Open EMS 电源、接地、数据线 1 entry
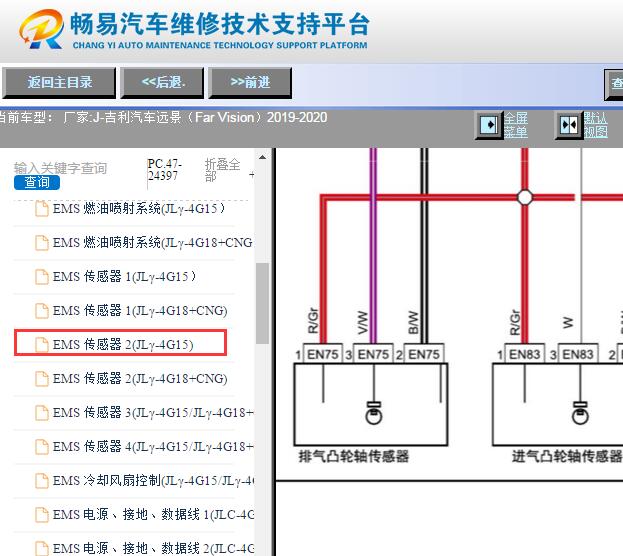The image size is (623, 556). pyautogui.click(x=153, y=514)
